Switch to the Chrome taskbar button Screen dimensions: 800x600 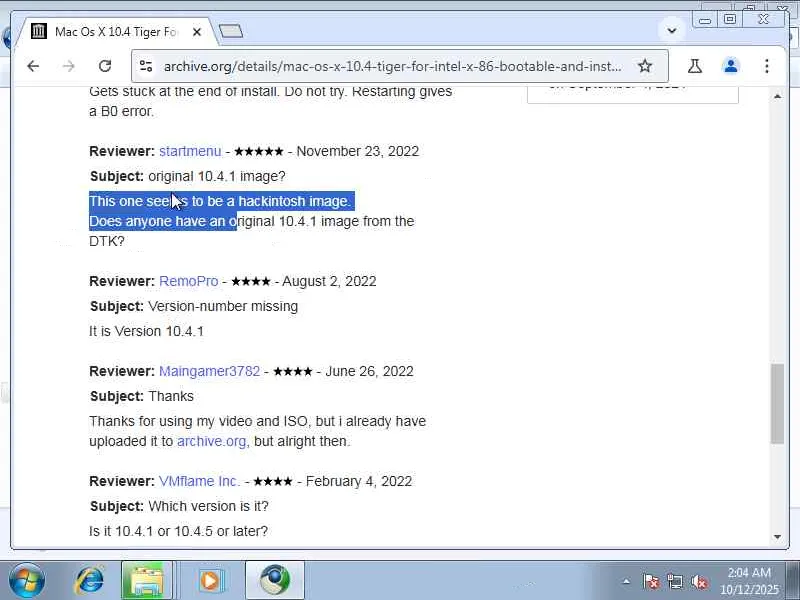(275, 581)
